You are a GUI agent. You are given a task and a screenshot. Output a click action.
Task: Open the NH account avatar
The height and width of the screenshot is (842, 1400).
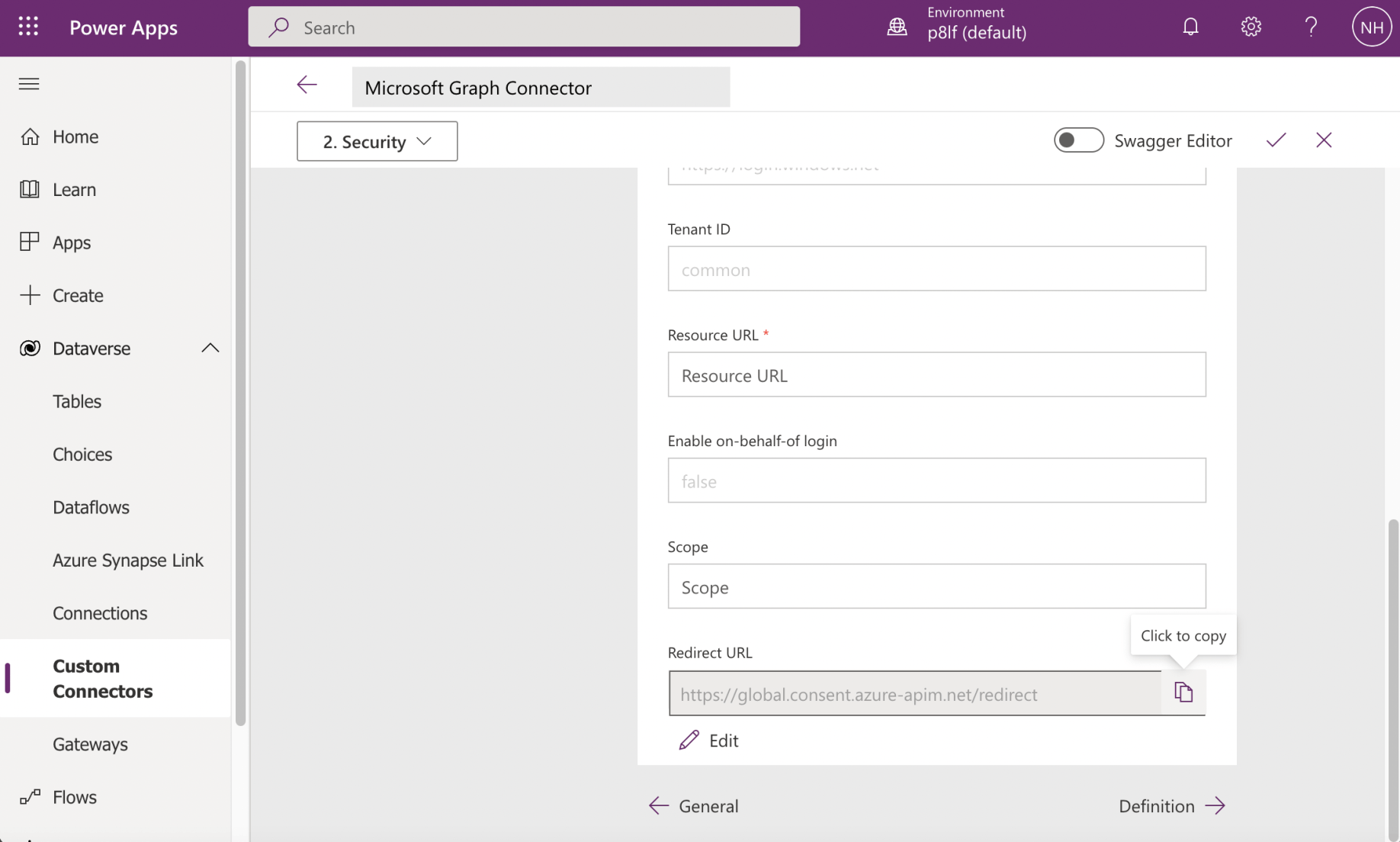[x=1371, y=27]
